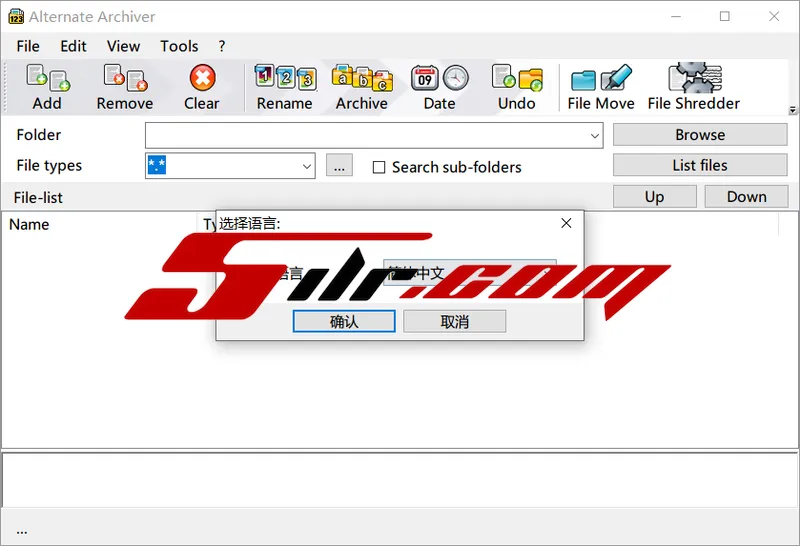
Task: Enable Search sub-folders checkbox
Action: [379, 167]
